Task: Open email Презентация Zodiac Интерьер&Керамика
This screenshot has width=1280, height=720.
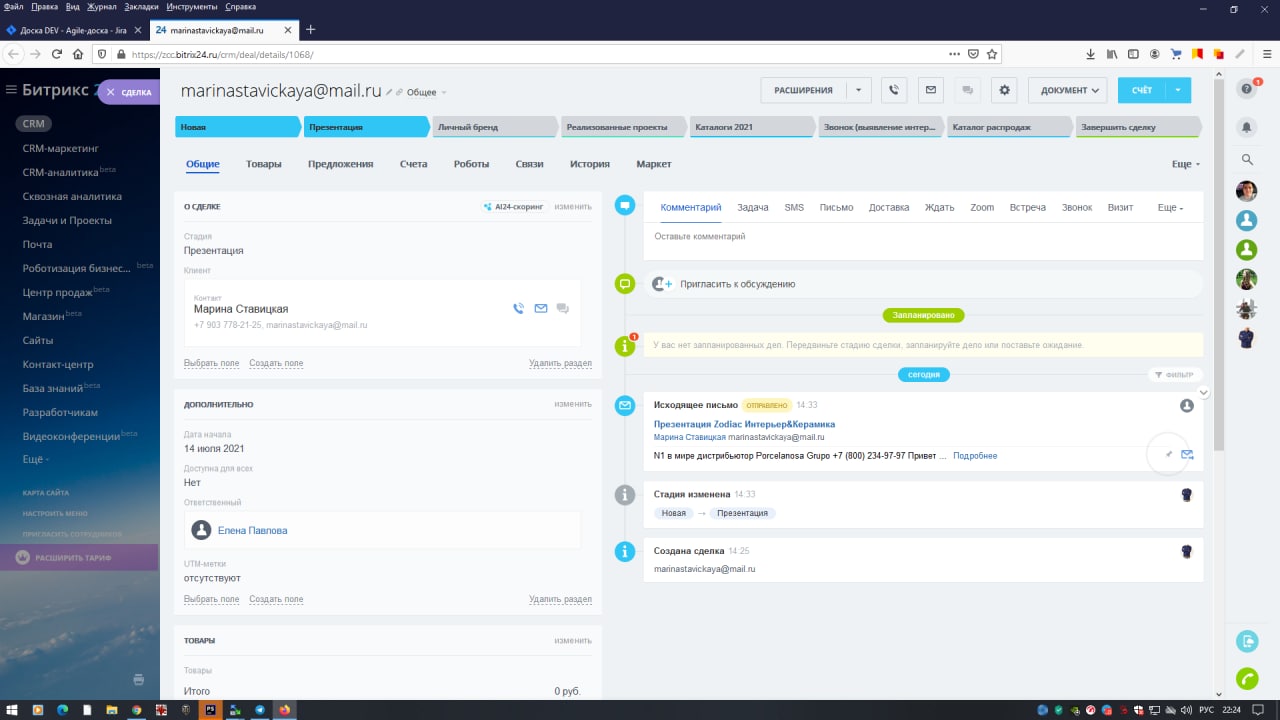Action: [x=744, y=424]
